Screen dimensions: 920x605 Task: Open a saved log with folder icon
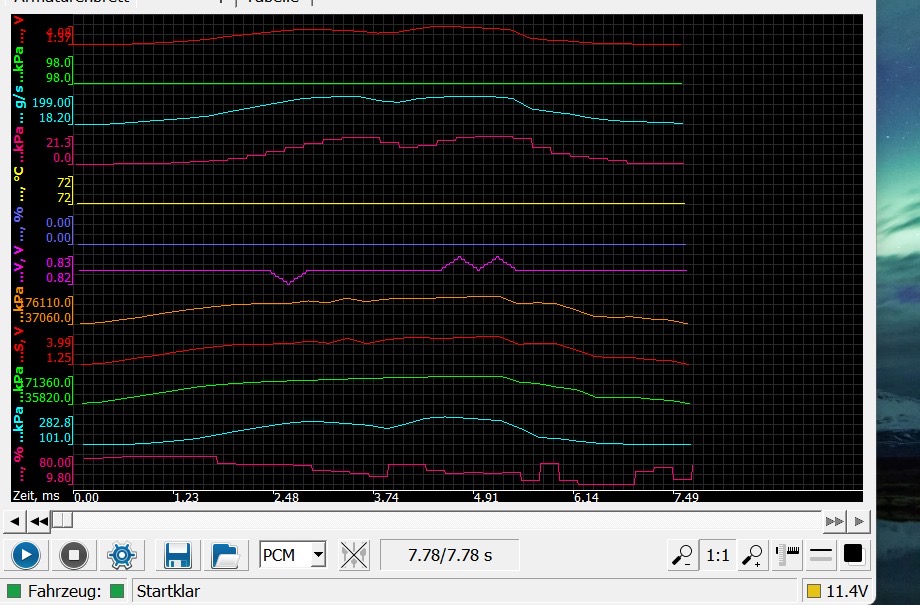pyautogui.click(x=226, y=555)
